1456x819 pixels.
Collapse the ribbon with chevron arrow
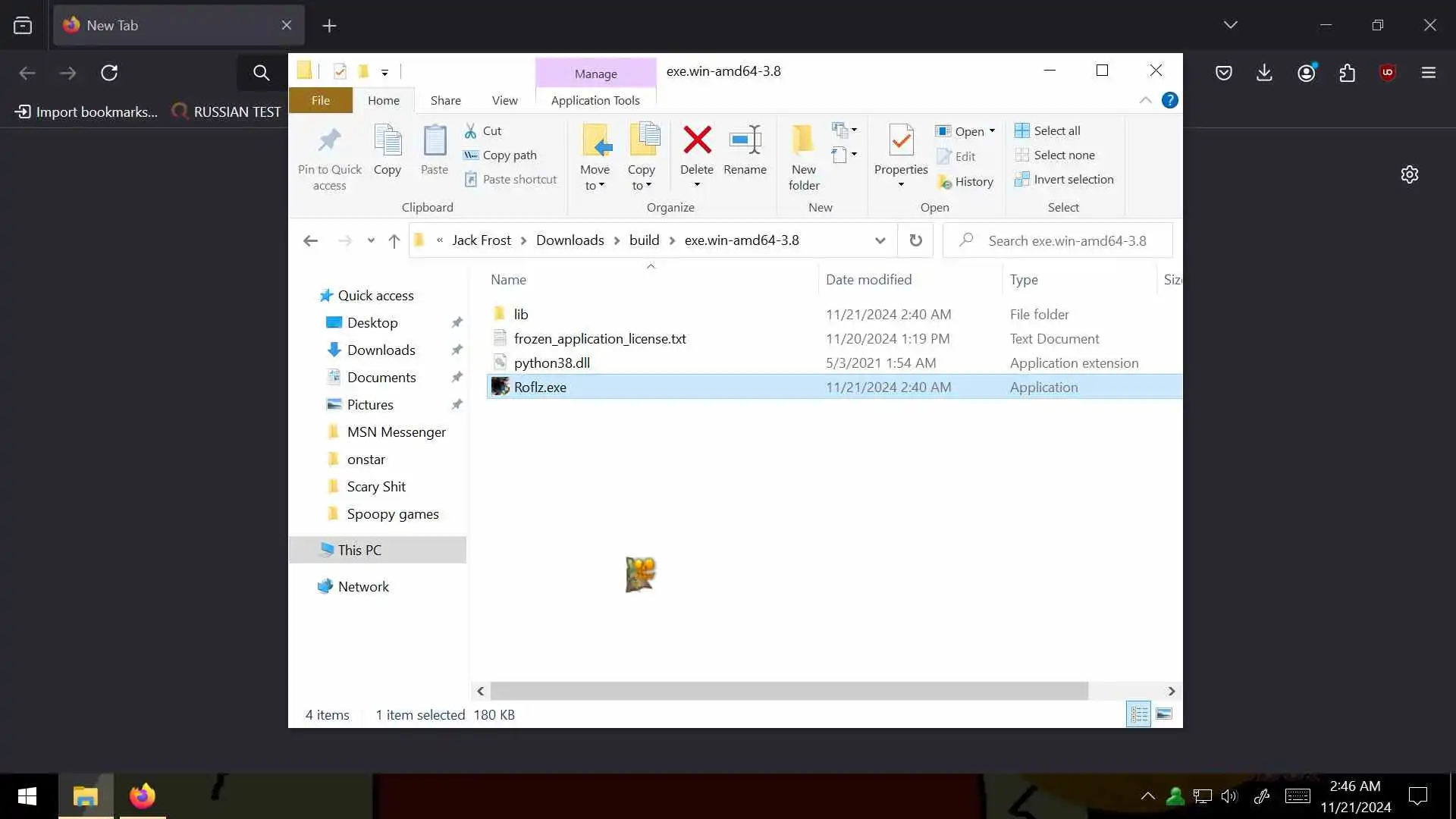[1145, 100]
